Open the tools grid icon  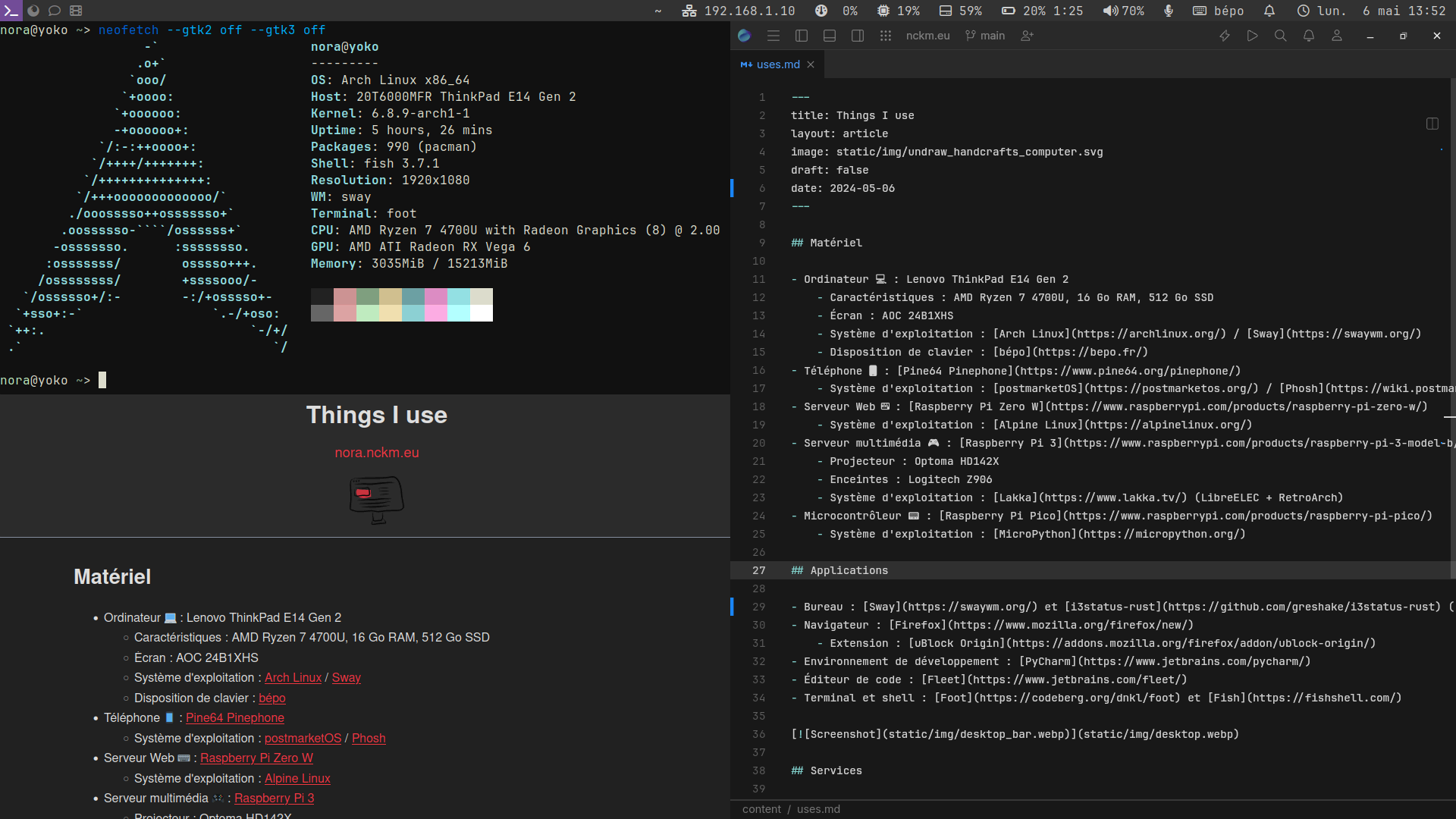(885, 36)
